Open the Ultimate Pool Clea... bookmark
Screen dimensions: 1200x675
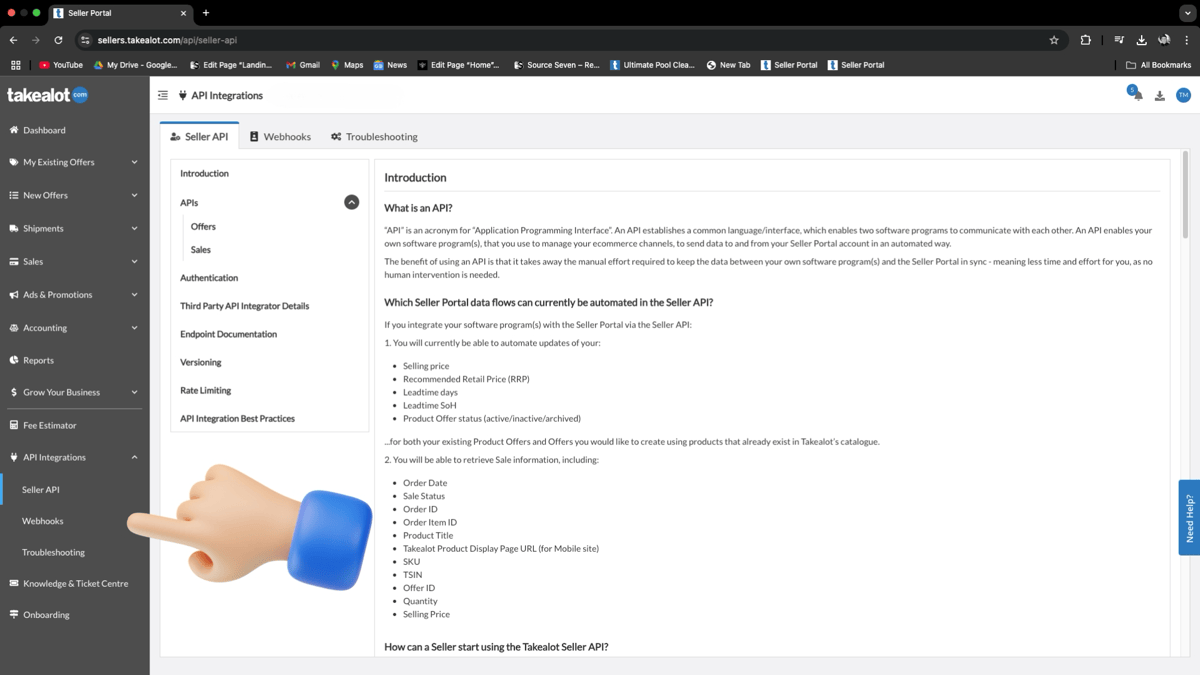(652, 65)
